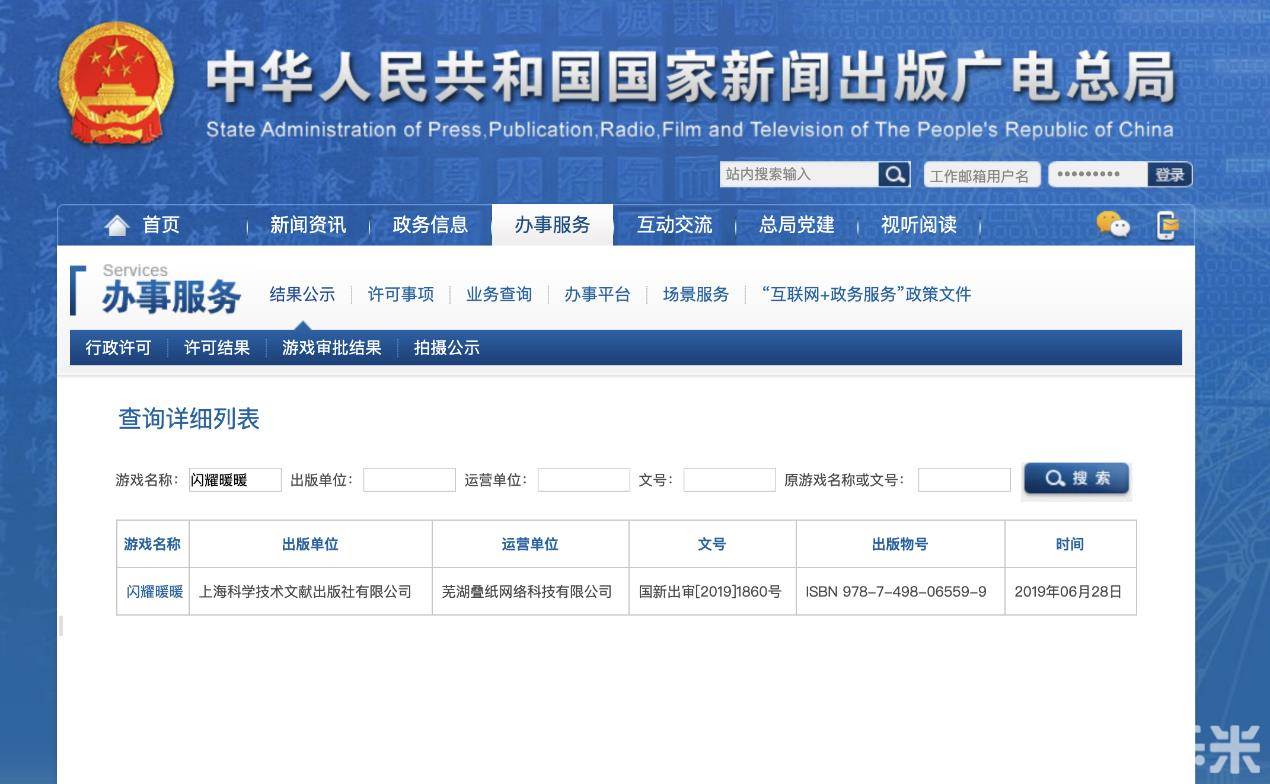
Task: Open the 业务查询 services link
Action: point(499,294)
